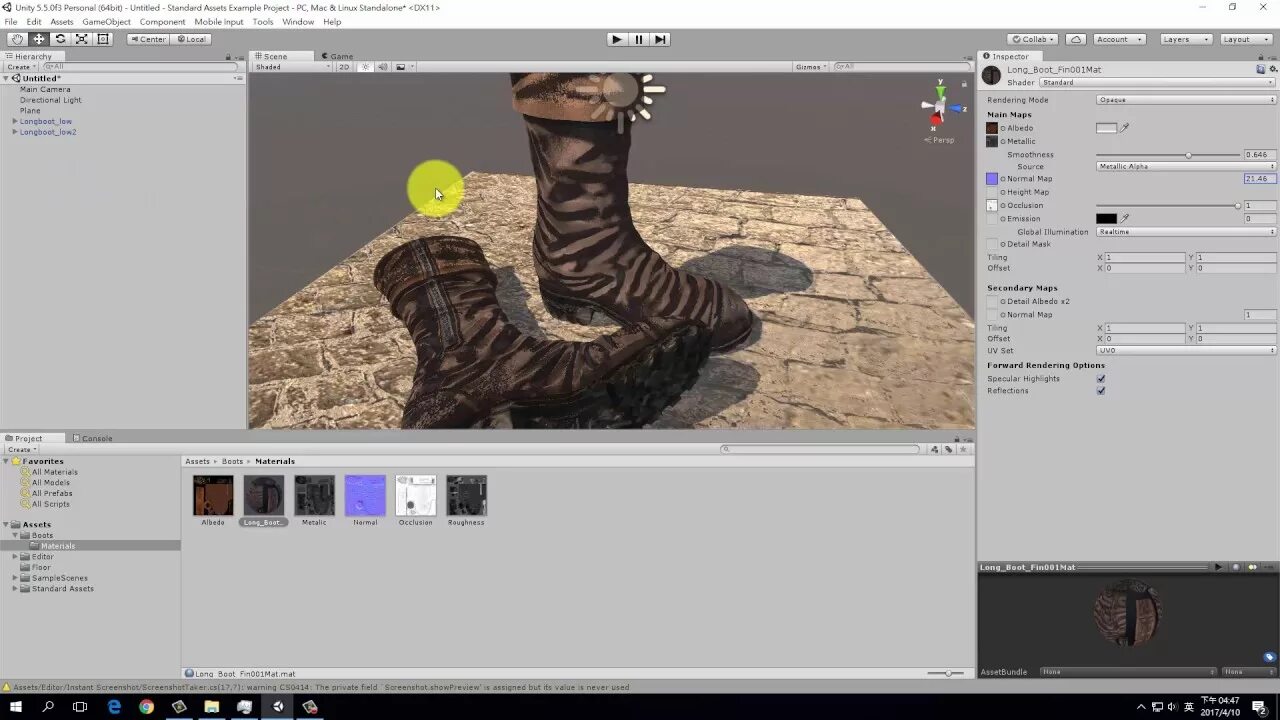
Task: Click the Occlusion texture slot
Action: (992, 205)
